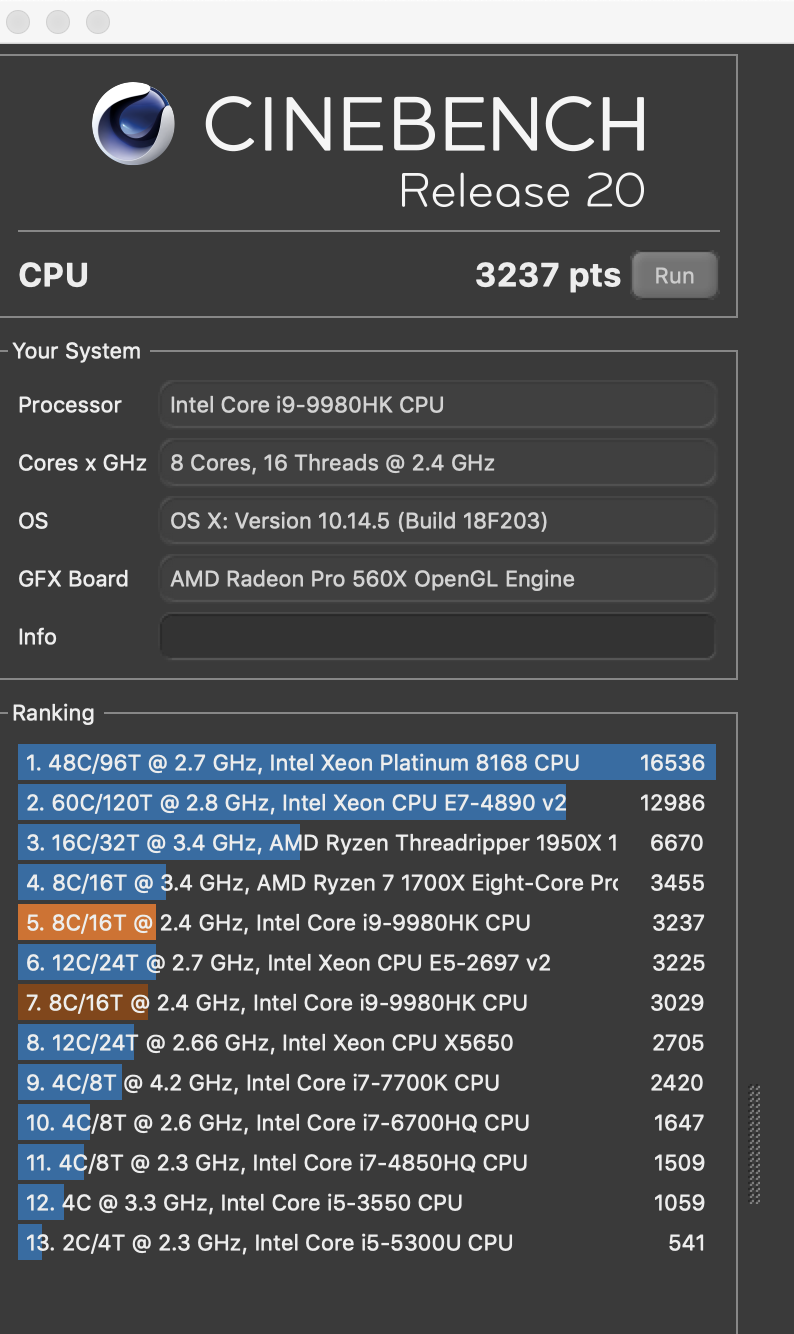Viewport: 794px width, 1334px height.
Task: Click the Core i7-6700HQ ranking entry
Action: (x=366, y=1123)
